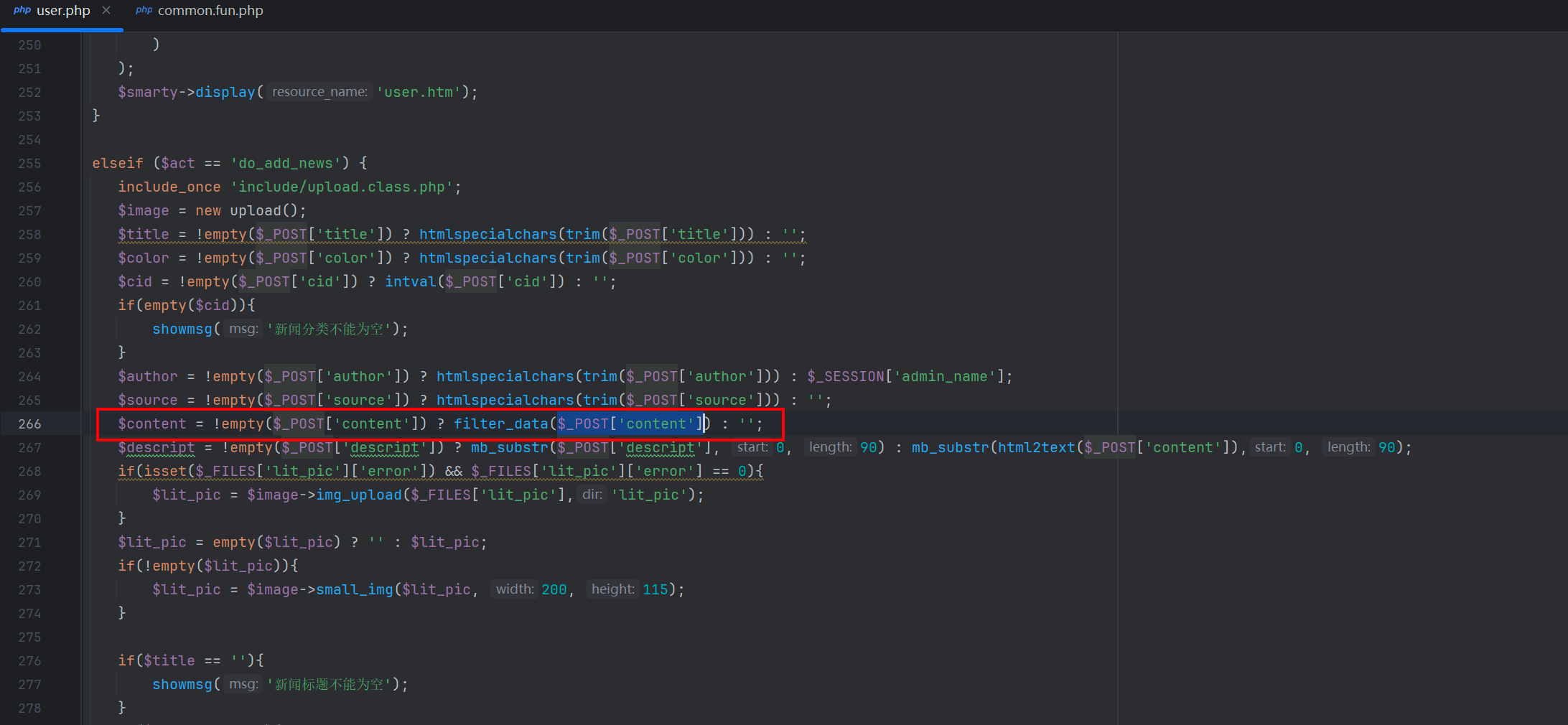
Task: Click if(!empty($lit_pic)) on line 272
Action: 208,566
